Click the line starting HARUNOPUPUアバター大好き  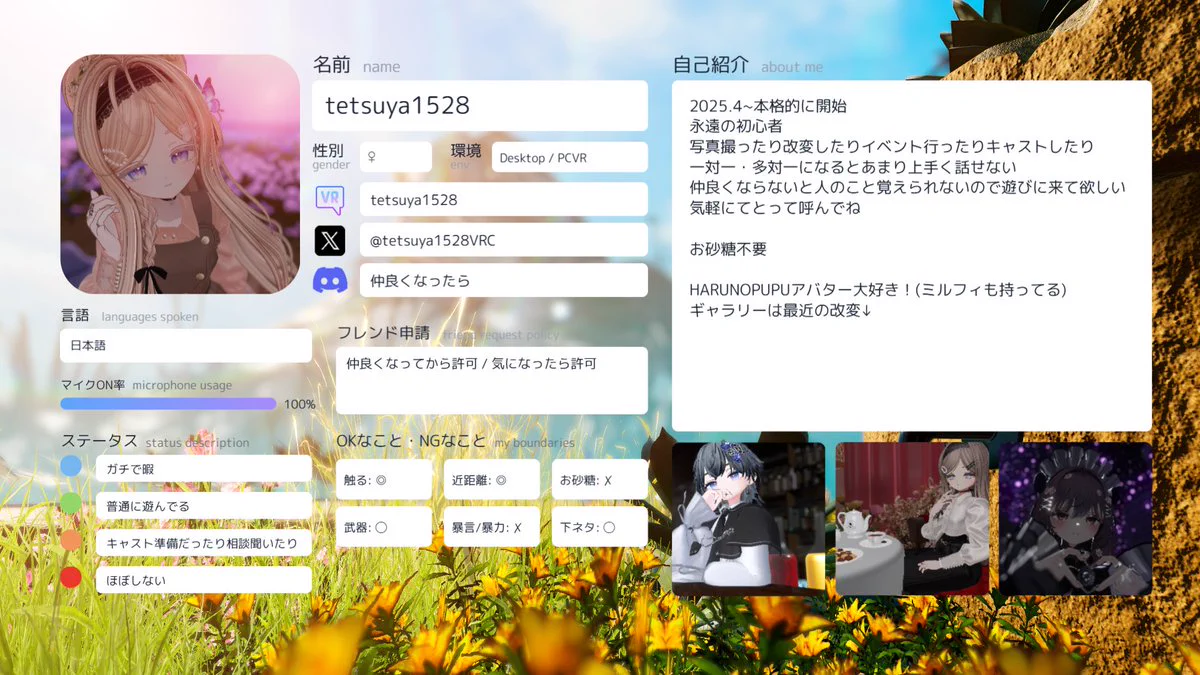point(879,289)
